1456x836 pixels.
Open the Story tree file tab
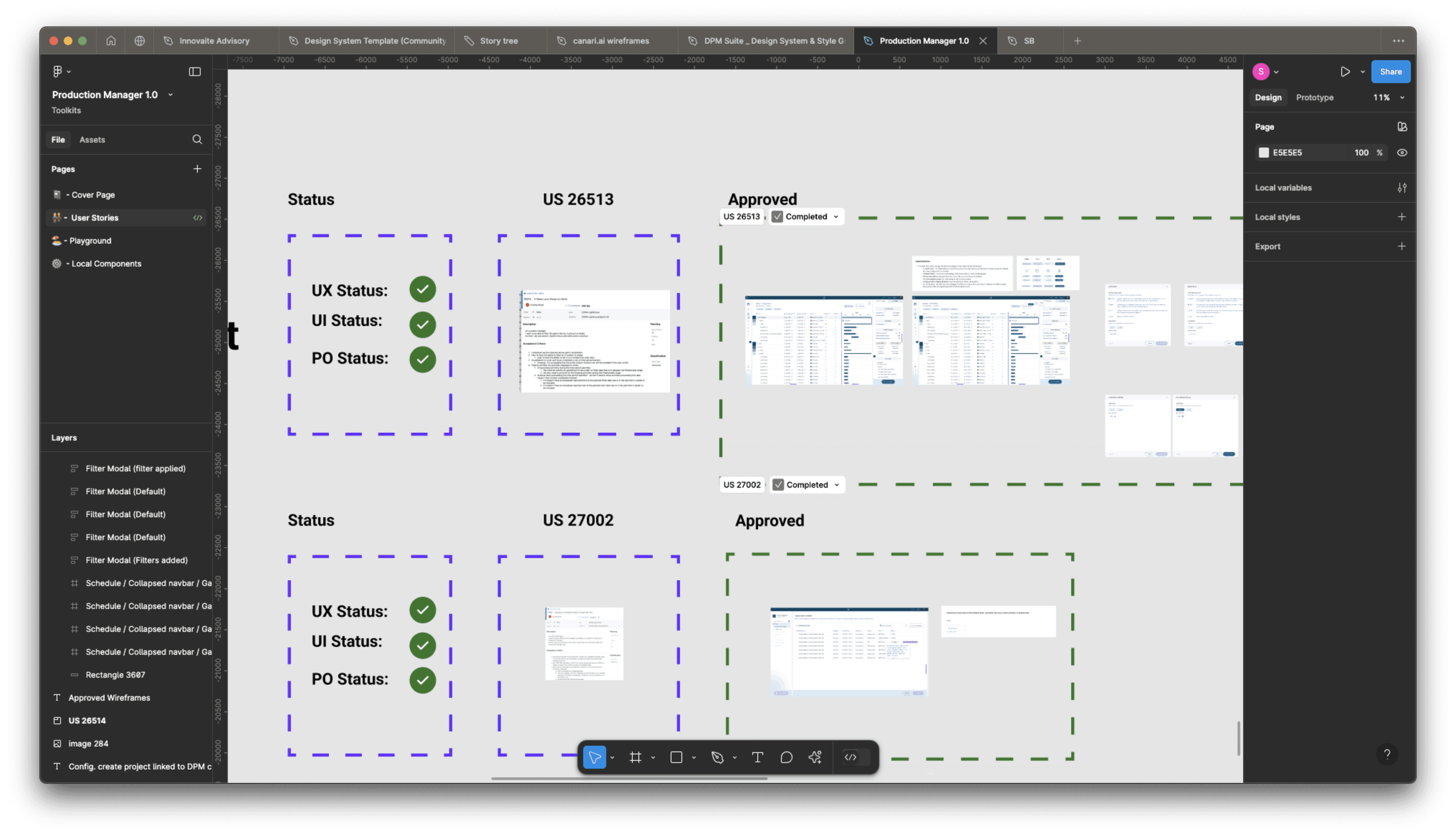pos(498,41)
